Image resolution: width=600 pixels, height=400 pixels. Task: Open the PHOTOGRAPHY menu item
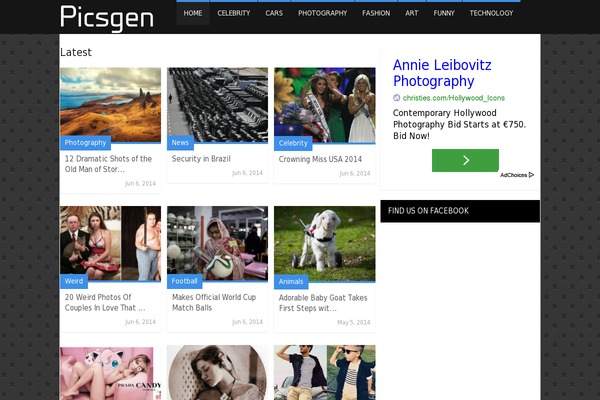click(x=323, y=13)
